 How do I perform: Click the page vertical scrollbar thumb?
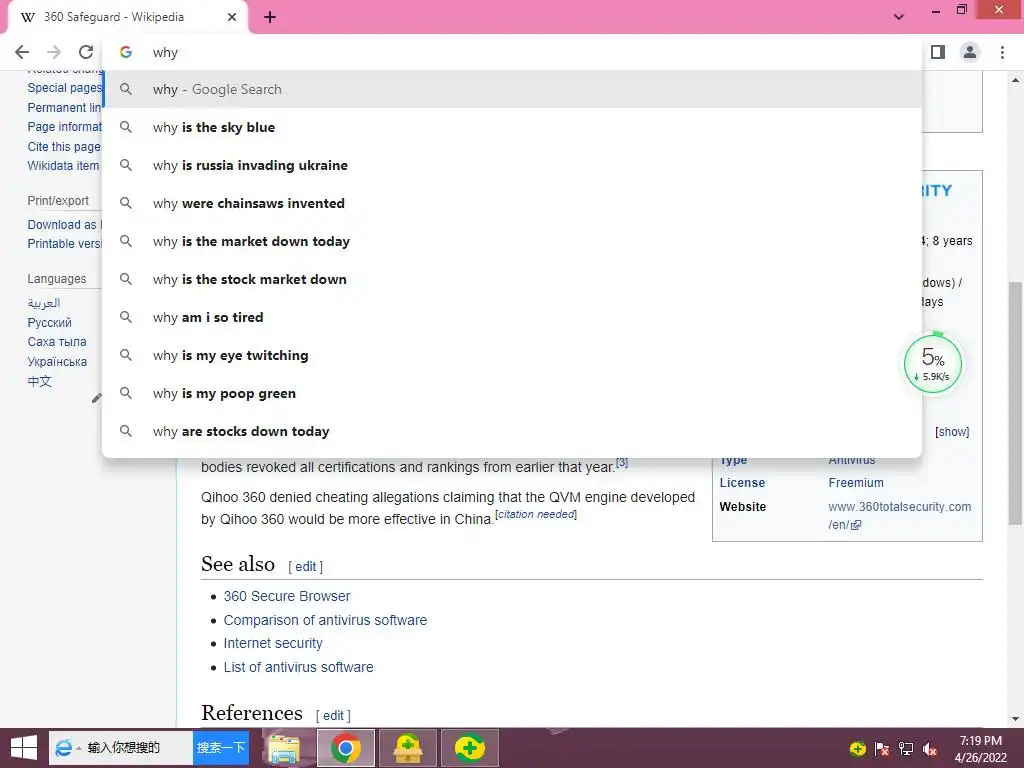1015,403
